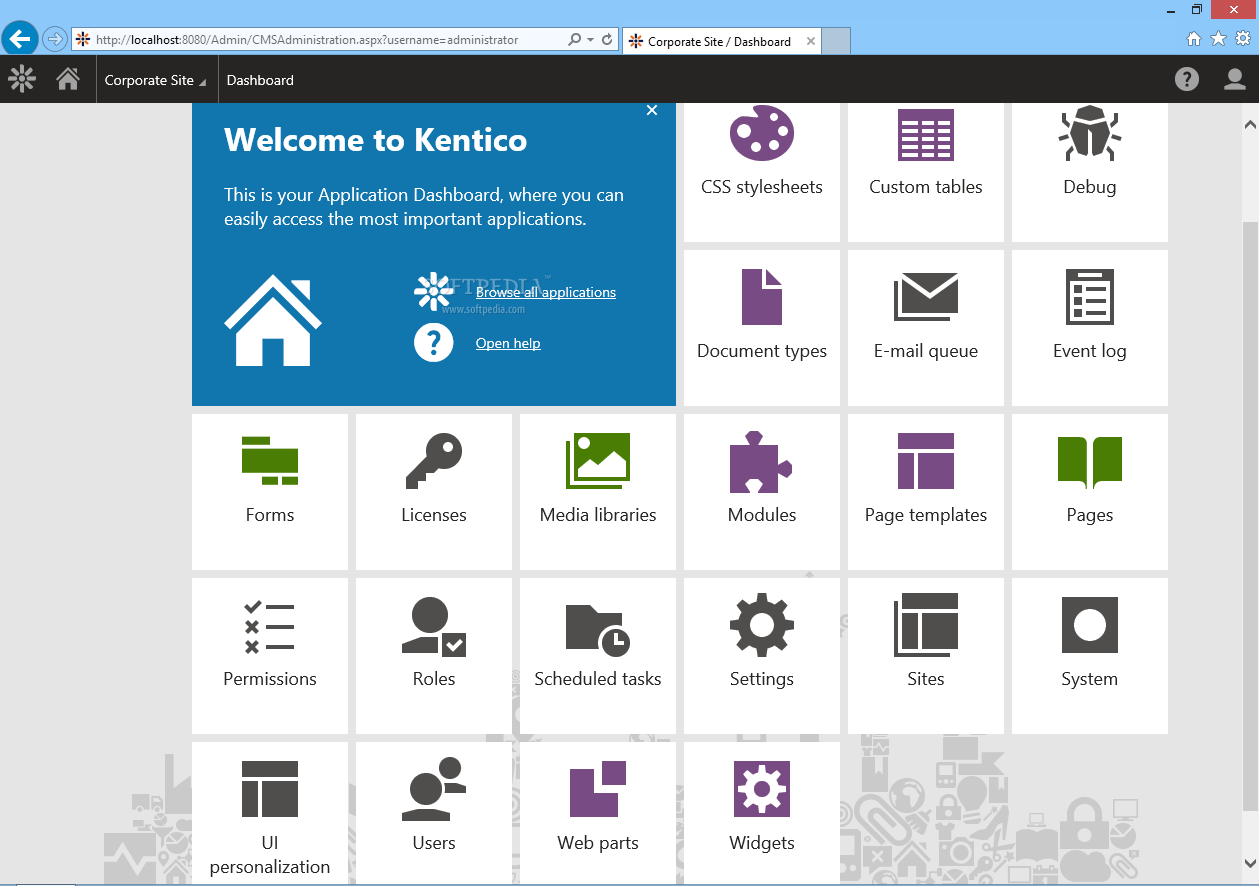This screenshot has height=886, width=1259.
Task: Open browser tools gear icon
Action: click(x=1243, y=39)
